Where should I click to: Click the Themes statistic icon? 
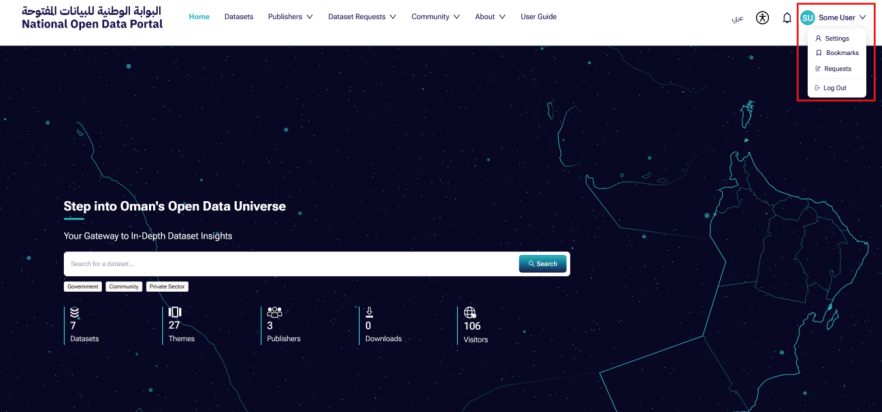[175, 312]
